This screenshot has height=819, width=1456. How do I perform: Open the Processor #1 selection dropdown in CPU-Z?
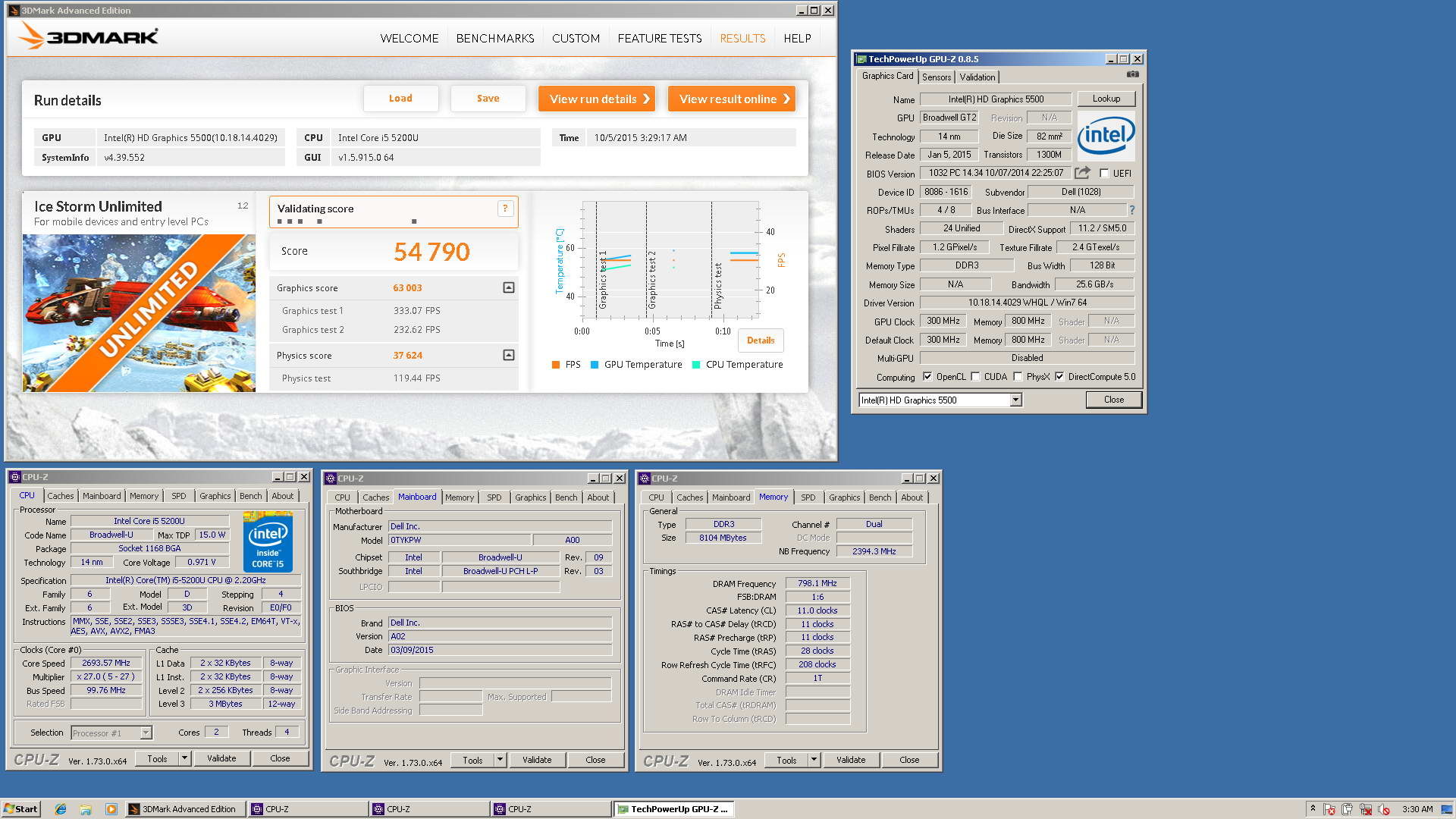pos(146,733)
